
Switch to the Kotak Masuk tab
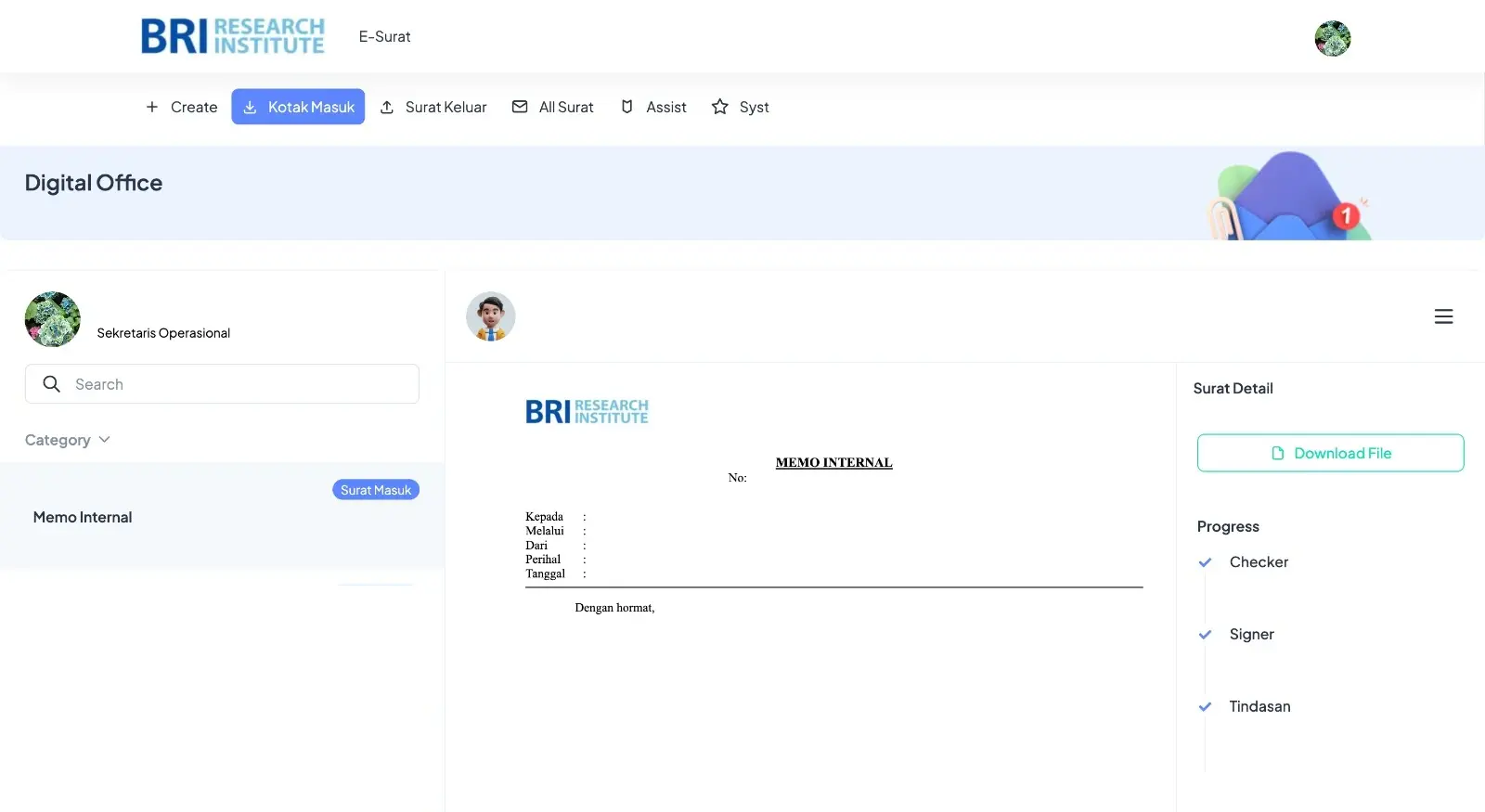[x=298, y=107]
